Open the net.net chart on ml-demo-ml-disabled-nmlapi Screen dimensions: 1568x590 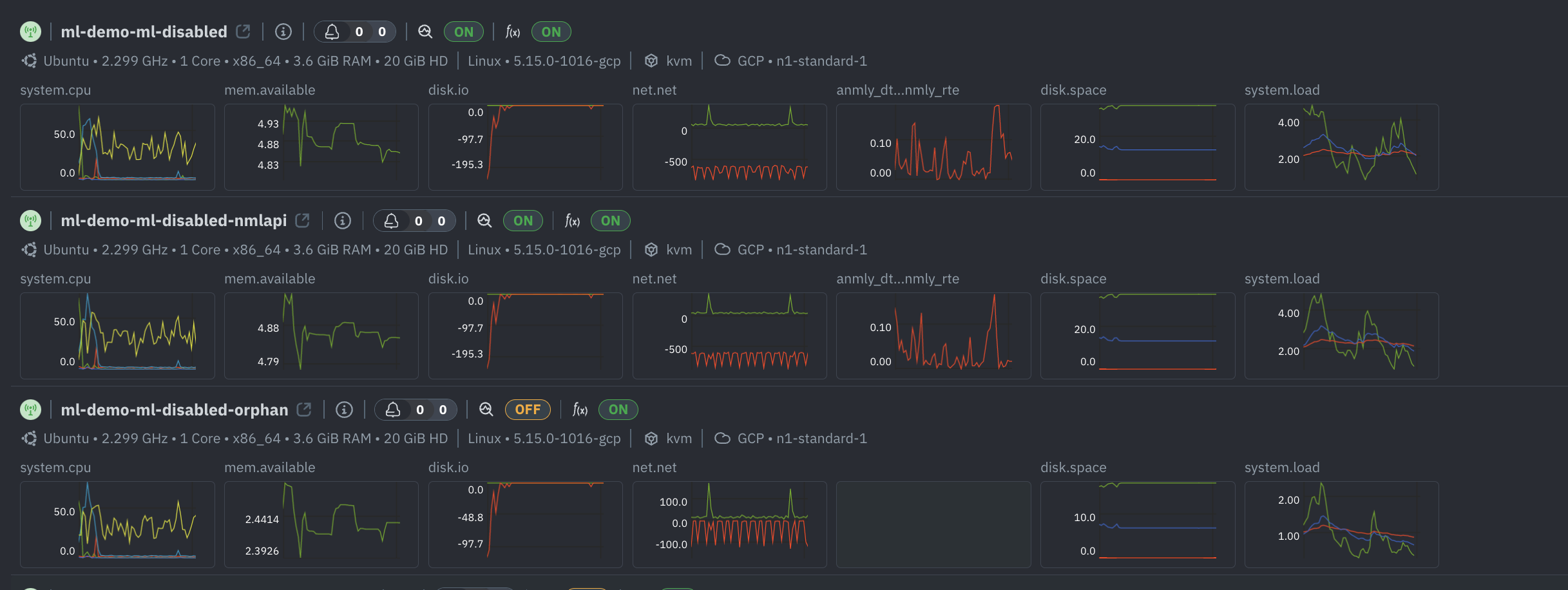tap(729, 336)
